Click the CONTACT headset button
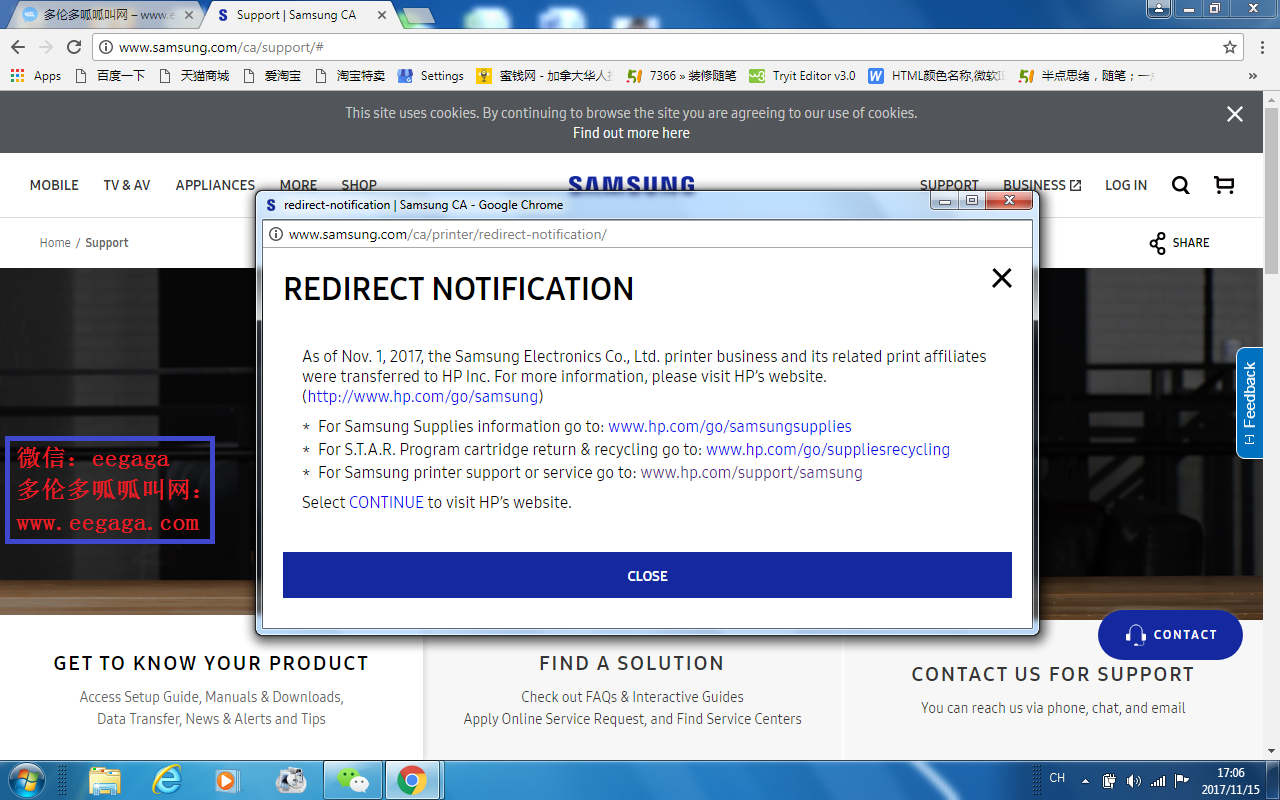The image size is (1280, 800). coord(1170,634)
